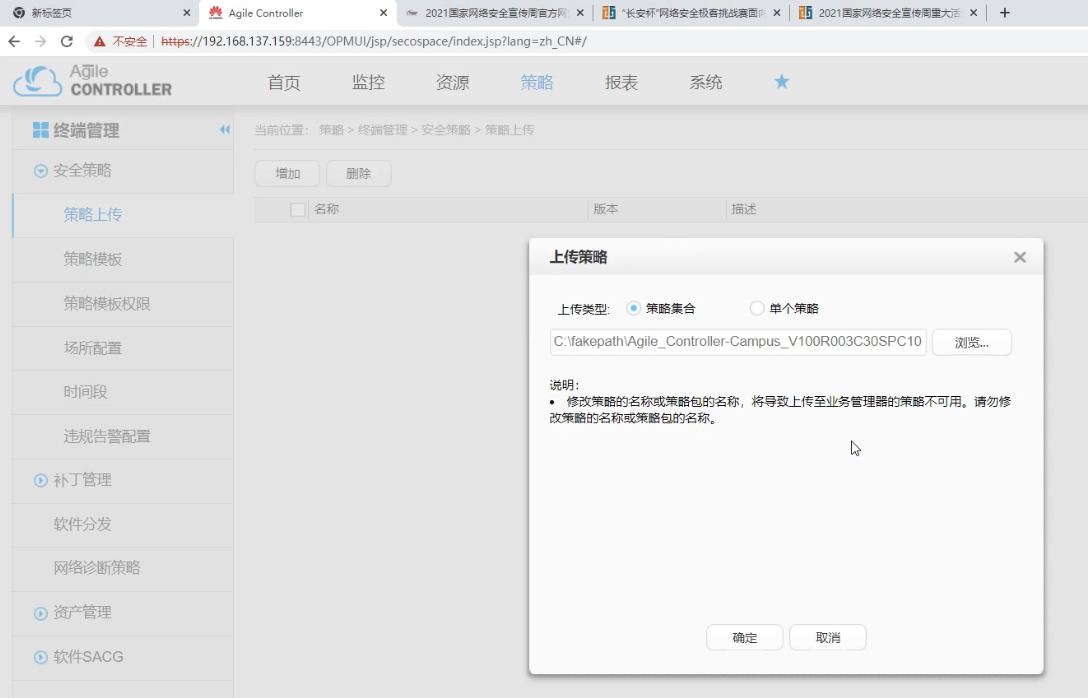
Task: Switch to the 新标签页 browser tab
Action: [x=99, y=12]
